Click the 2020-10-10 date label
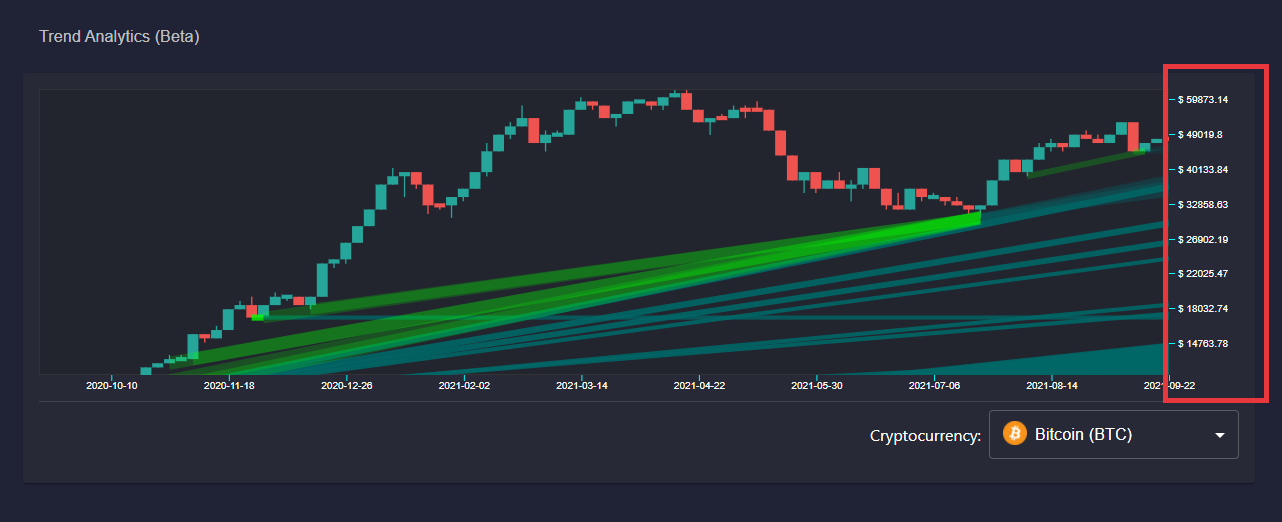The height and width of the screenshot is (522, 1282). click(x=111, y=384)
